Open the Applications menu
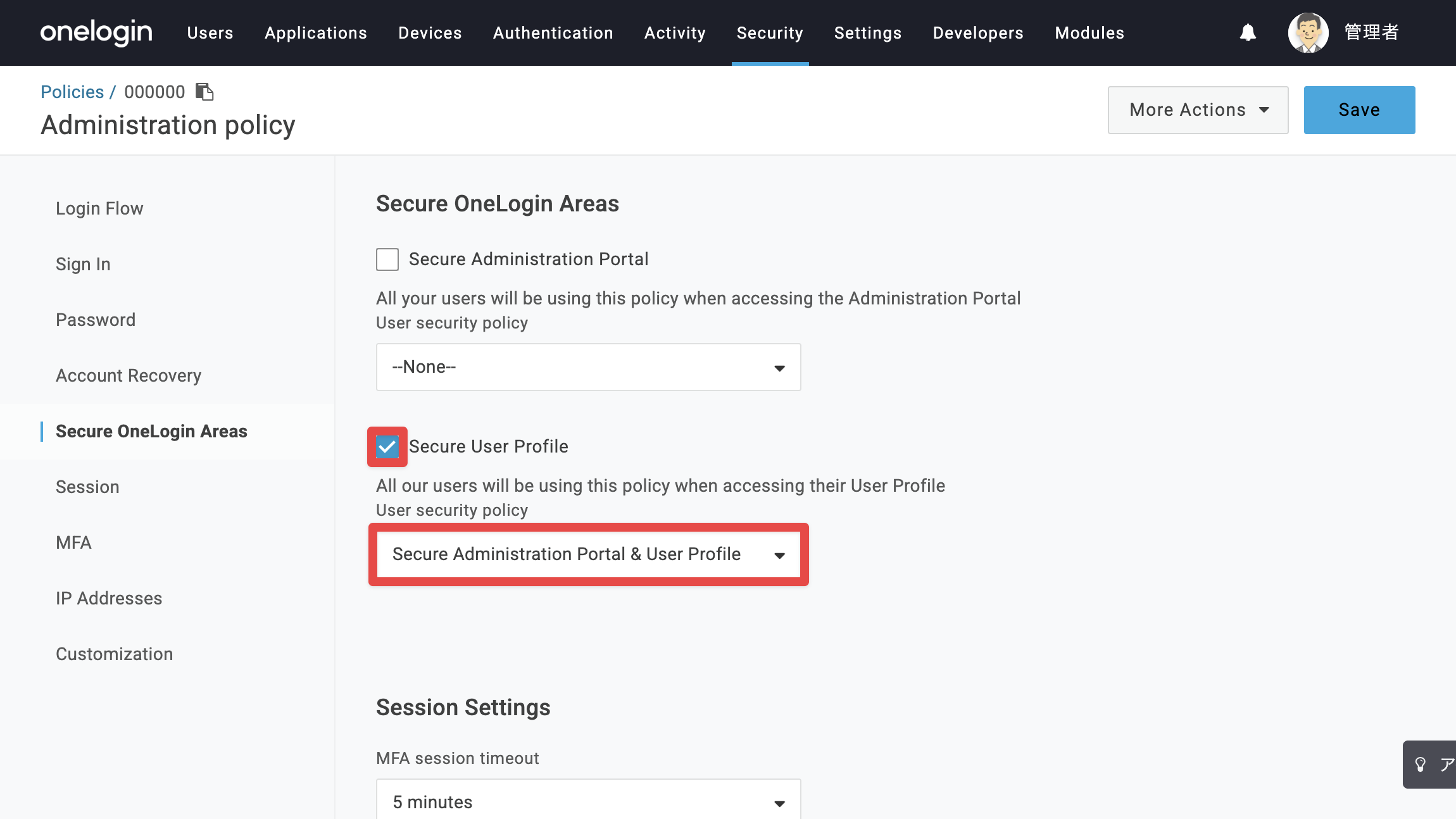1456x819 pixels. 316,33
